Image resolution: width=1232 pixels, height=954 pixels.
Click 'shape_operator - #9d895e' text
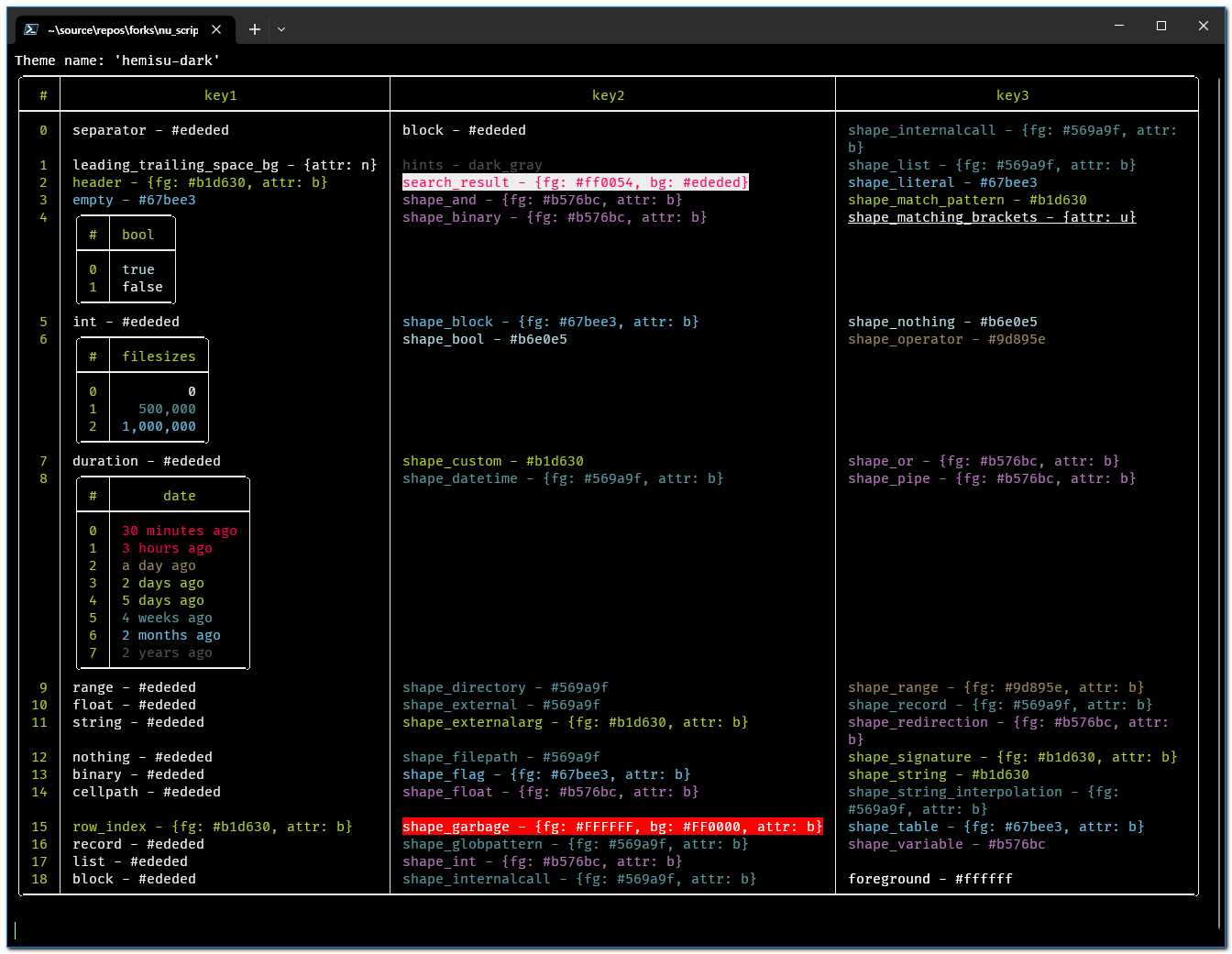[947, 339]
